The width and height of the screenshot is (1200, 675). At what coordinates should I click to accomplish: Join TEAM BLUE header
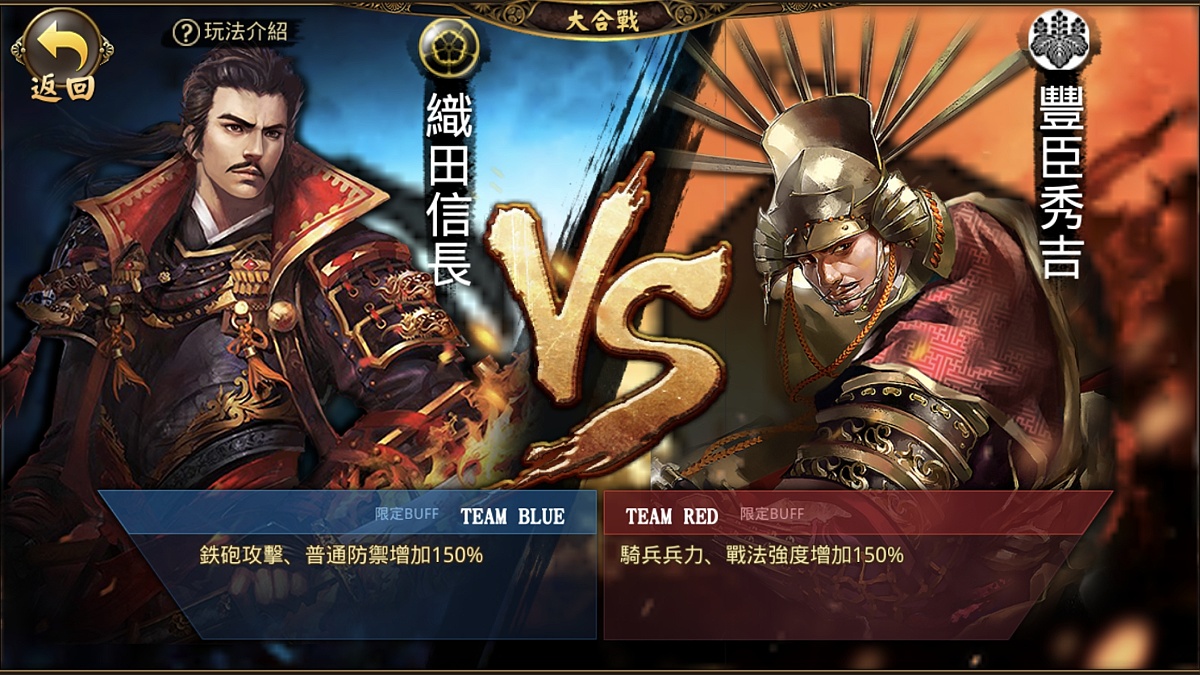pos(512,516)
